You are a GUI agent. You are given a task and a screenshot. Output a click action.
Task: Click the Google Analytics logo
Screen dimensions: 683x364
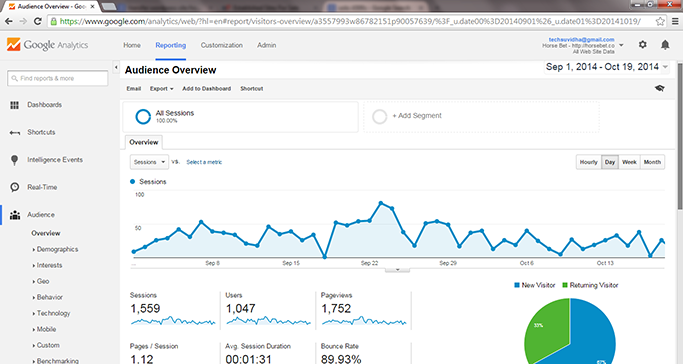[47, 45]
